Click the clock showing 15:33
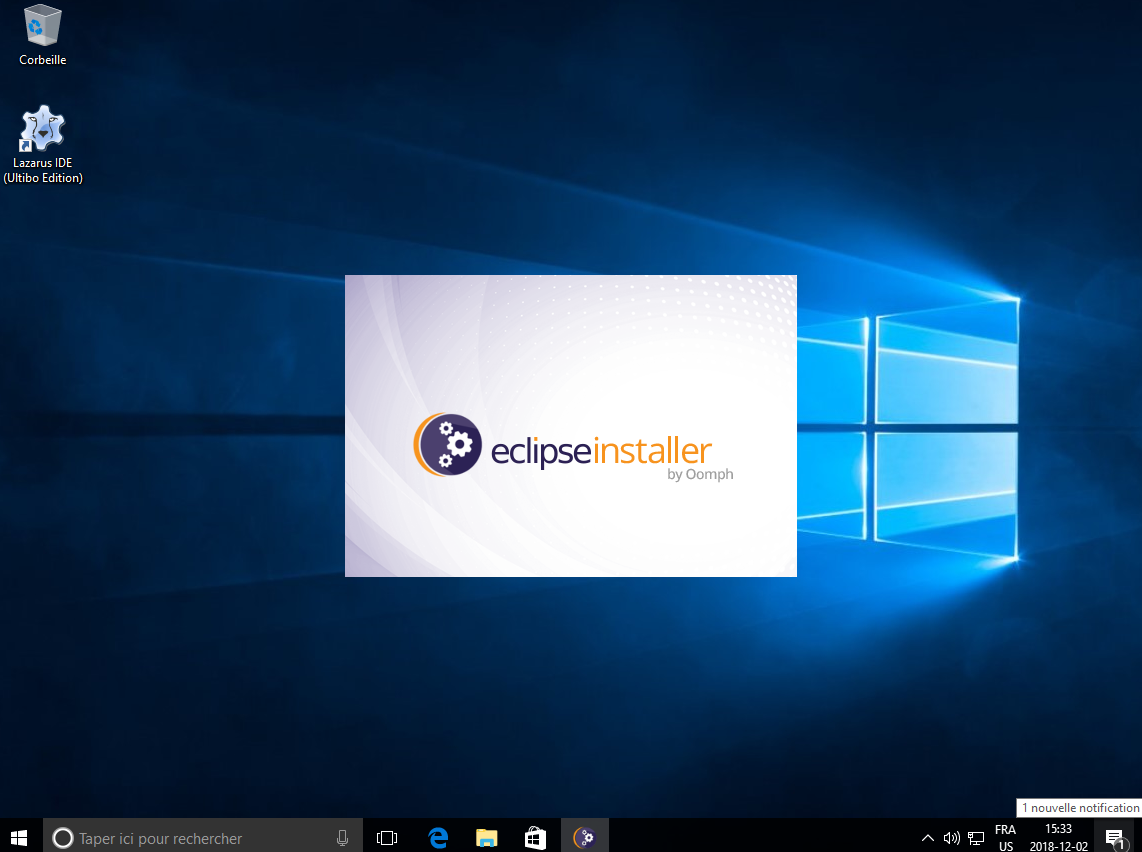 coord(1058,838)
